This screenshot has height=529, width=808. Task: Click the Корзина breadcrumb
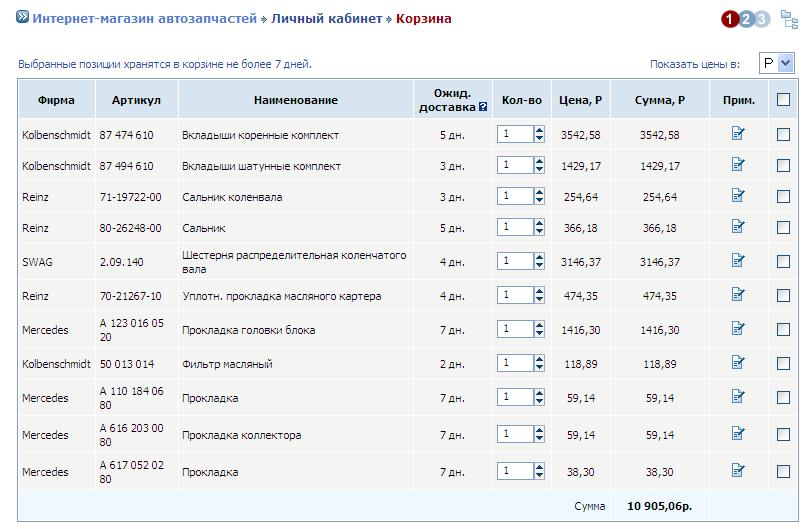pyautogui.click(x=424, y=19)
